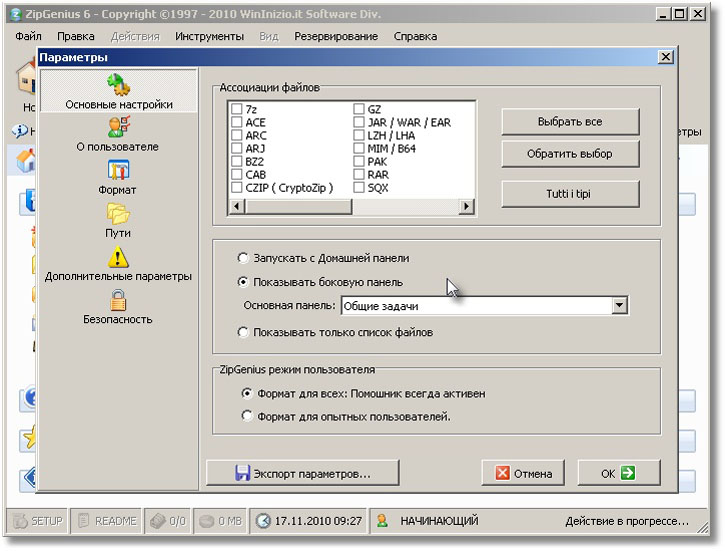This screenshot has width=725, height=551.
Task: Click the red X icon on Отмена
Action: coord(503,473)
